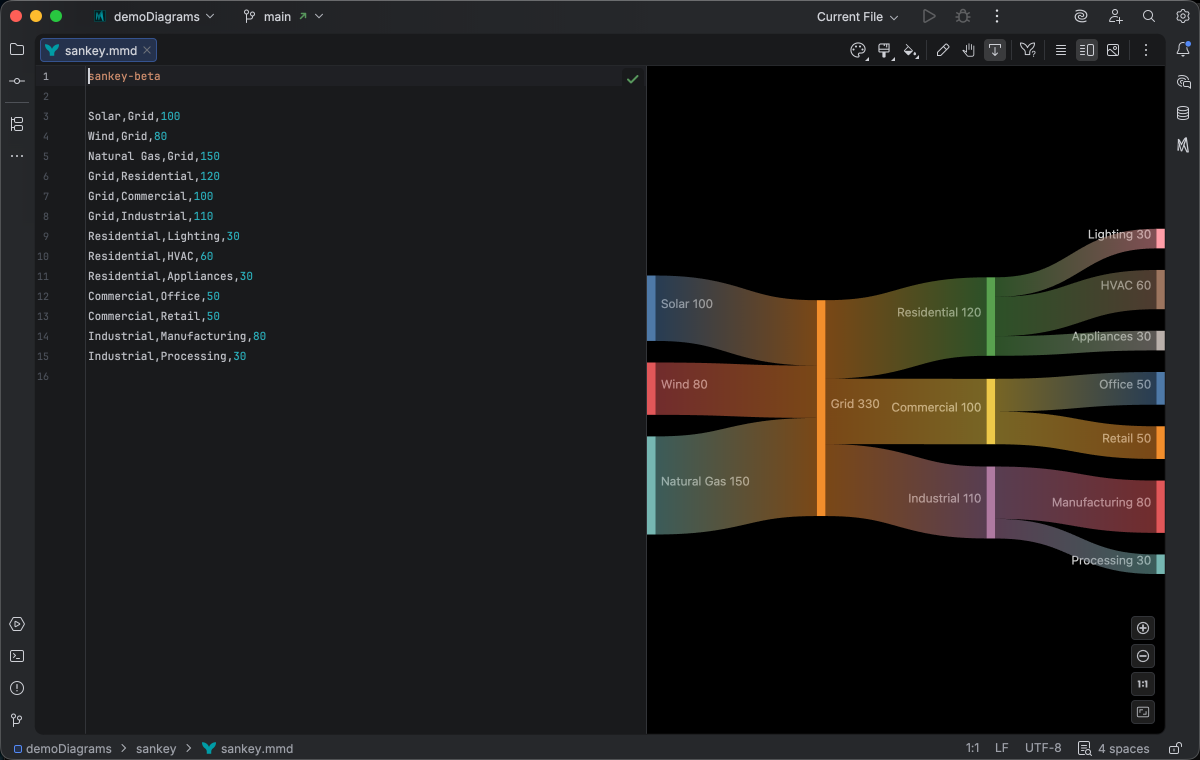The image size is (1200, 760).
Task: Open the 1:1 caret position indicator
Action: click(972, 748)
